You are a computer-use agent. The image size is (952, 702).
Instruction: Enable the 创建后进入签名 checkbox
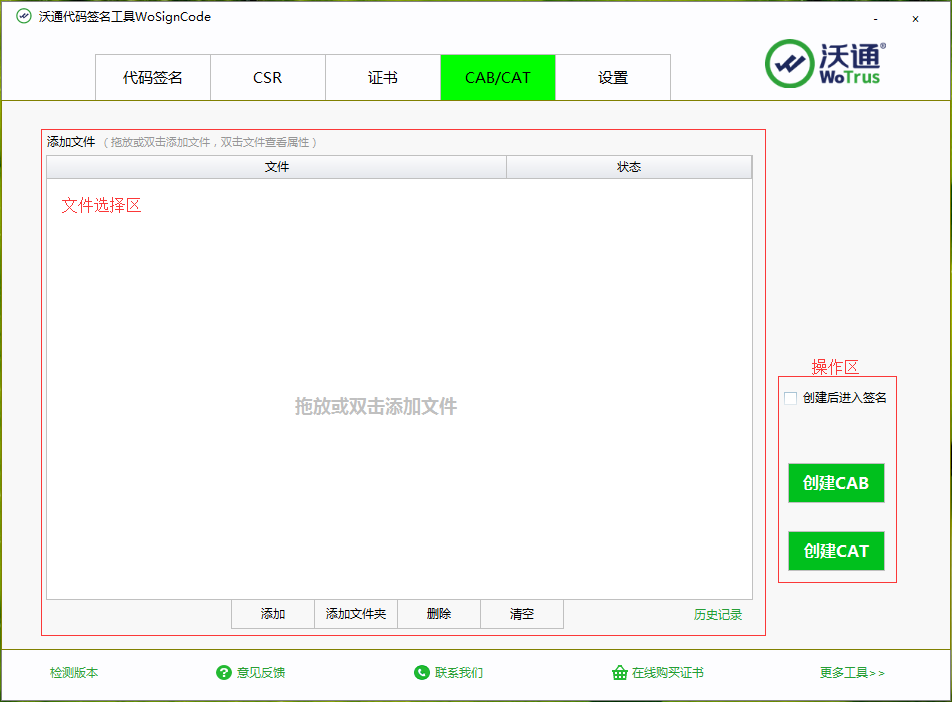[x=791, y=398]
